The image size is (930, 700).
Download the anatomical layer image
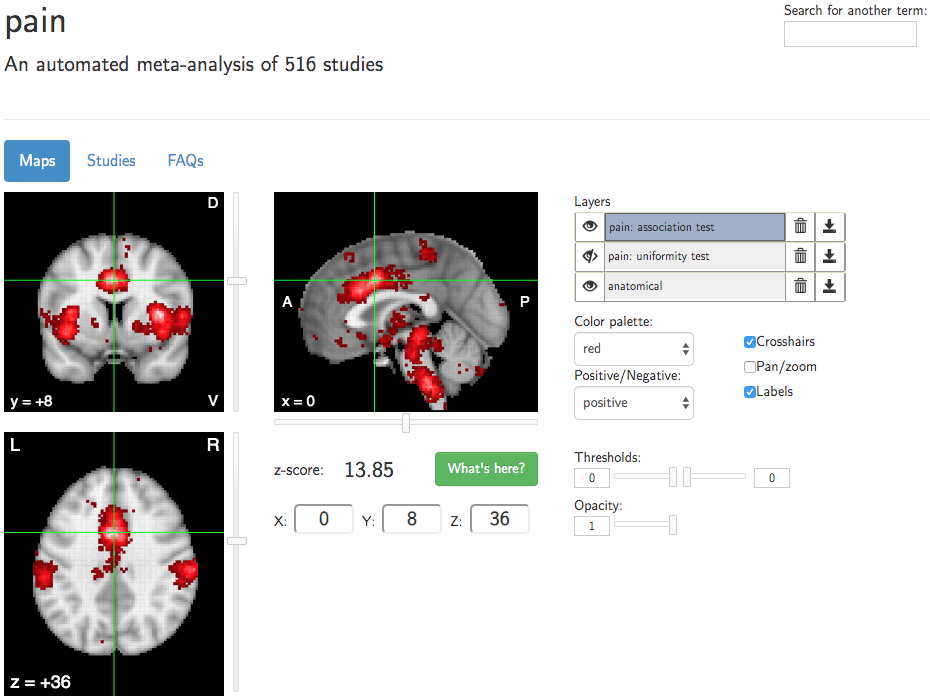point(830,286)
